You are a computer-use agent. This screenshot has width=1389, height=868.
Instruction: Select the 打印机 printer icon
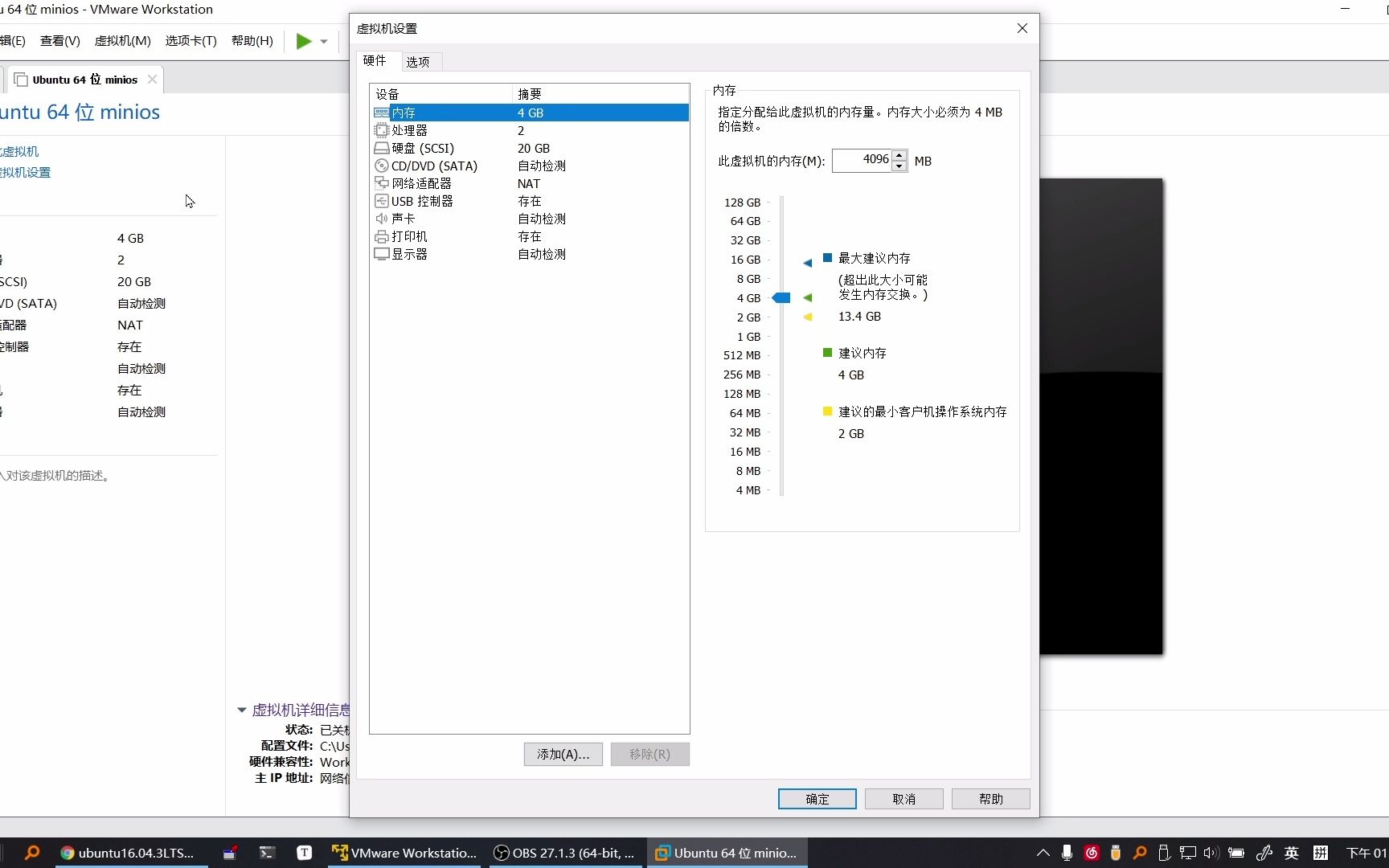click(x=382, y=236)
